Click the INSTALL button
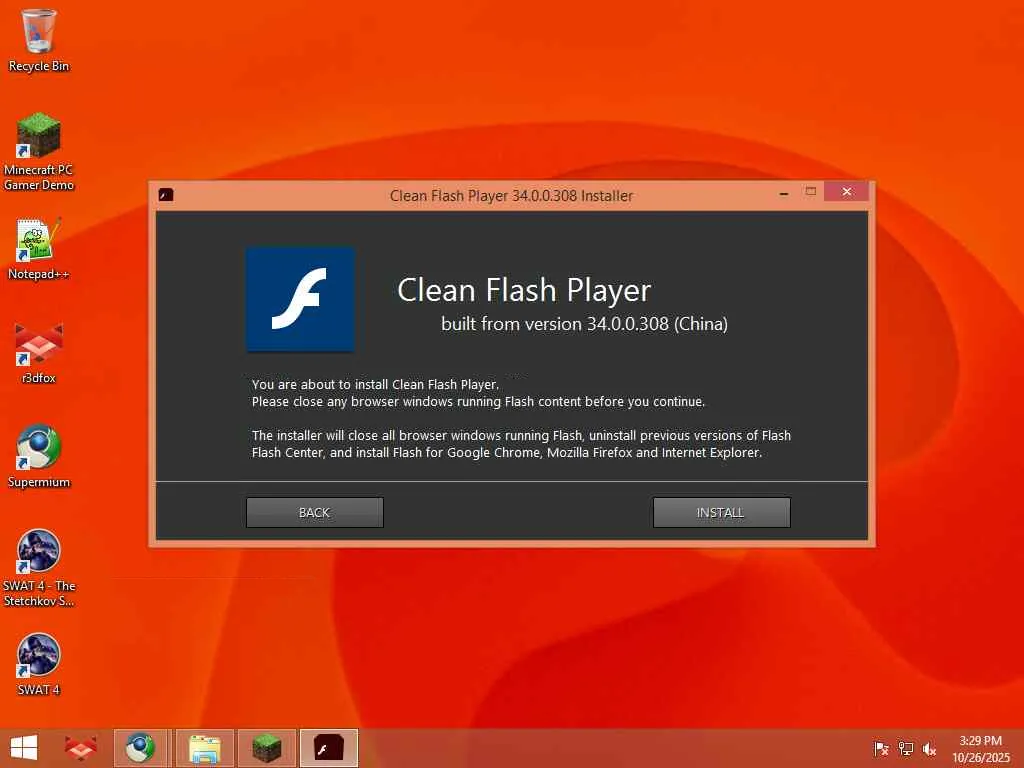 722,513
